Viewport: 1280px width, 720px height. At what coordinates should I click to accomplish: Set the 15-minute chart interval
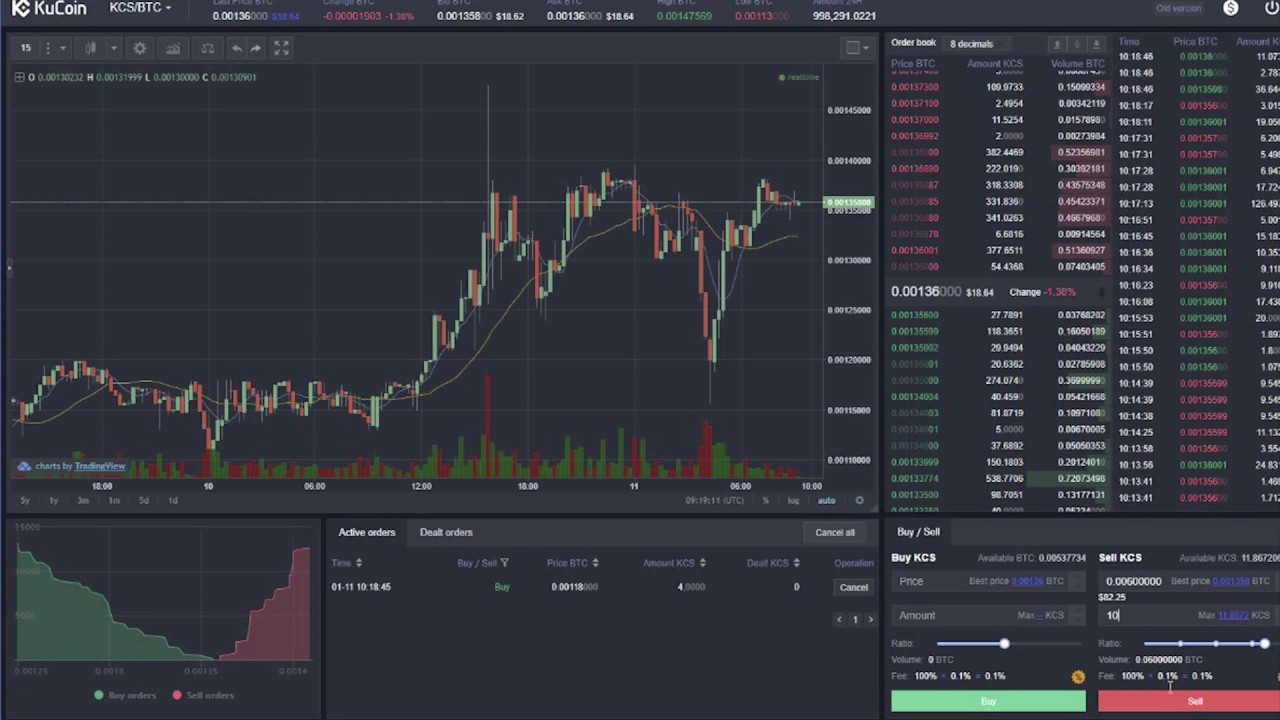(x=25, y=48)
